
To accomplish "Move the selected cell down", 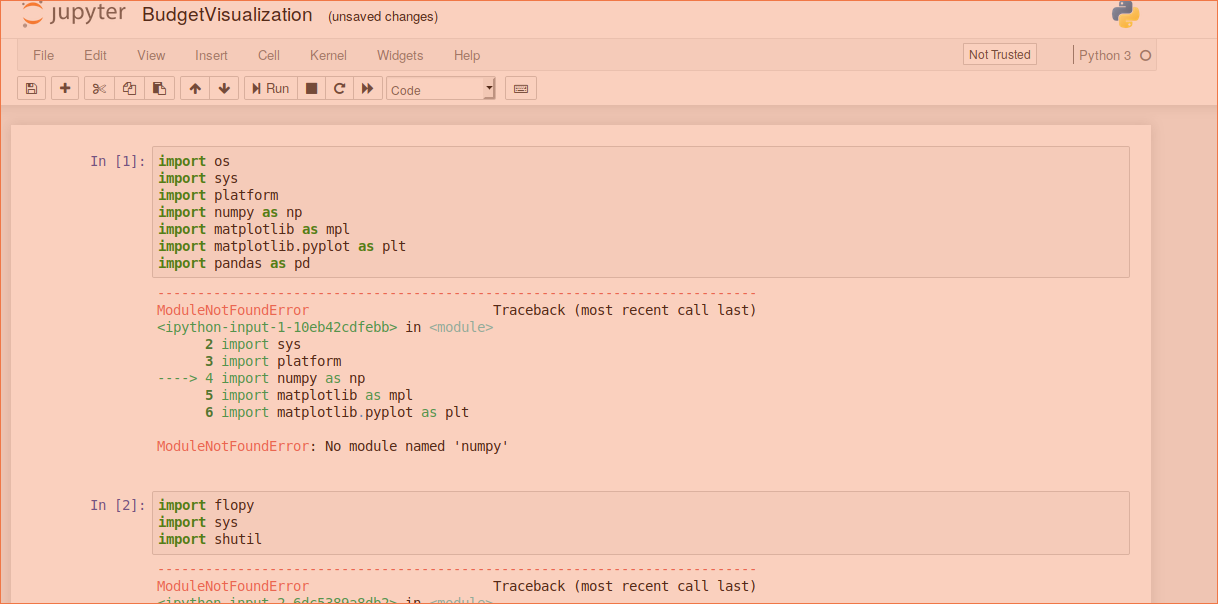I will pyautogui.click(x=224, y=88).
